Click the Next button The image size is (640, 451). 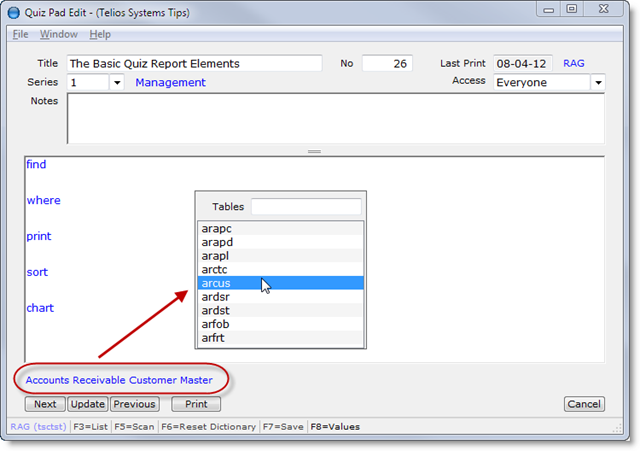(45, 404)
